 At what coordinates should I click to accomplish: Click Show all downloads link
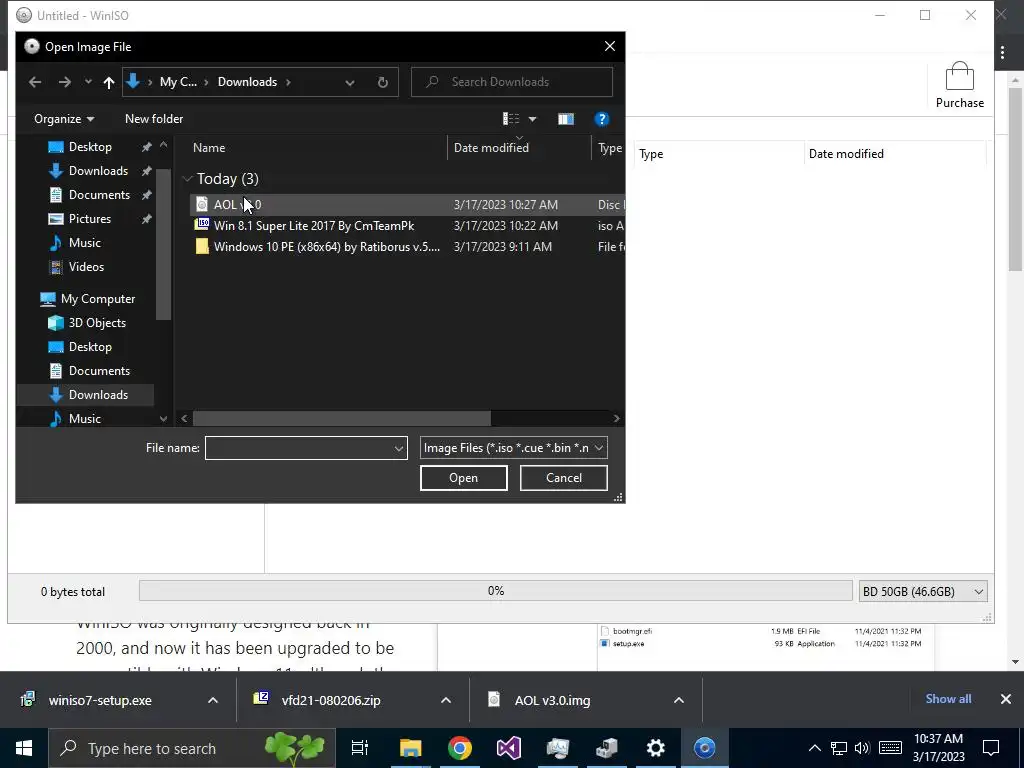click(x=948, y=699)
